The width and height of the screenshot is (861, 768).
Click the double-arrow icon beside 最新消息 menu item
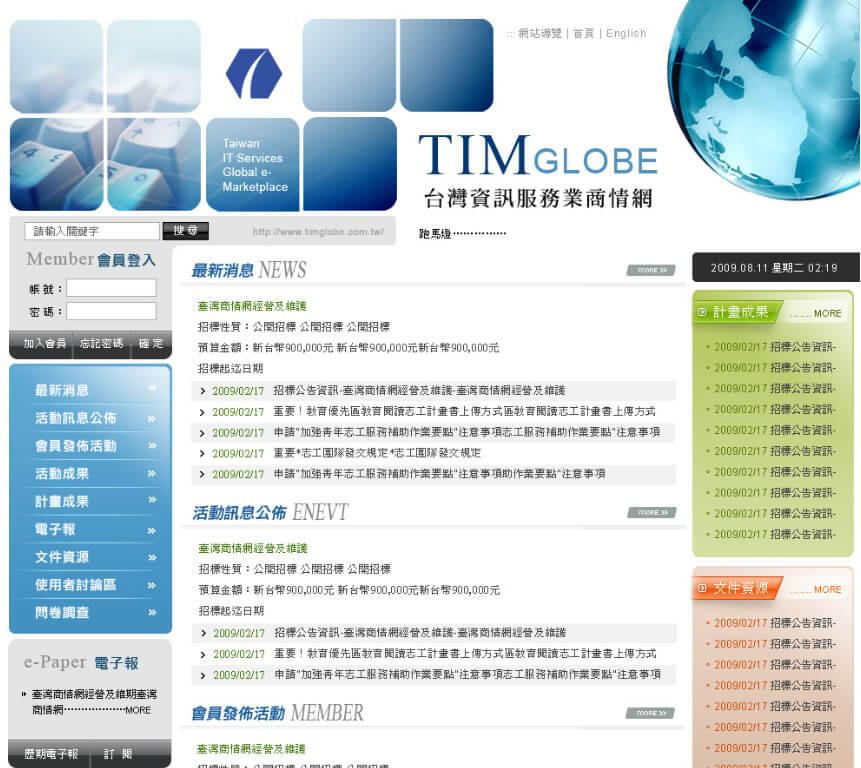coord(152,388)
